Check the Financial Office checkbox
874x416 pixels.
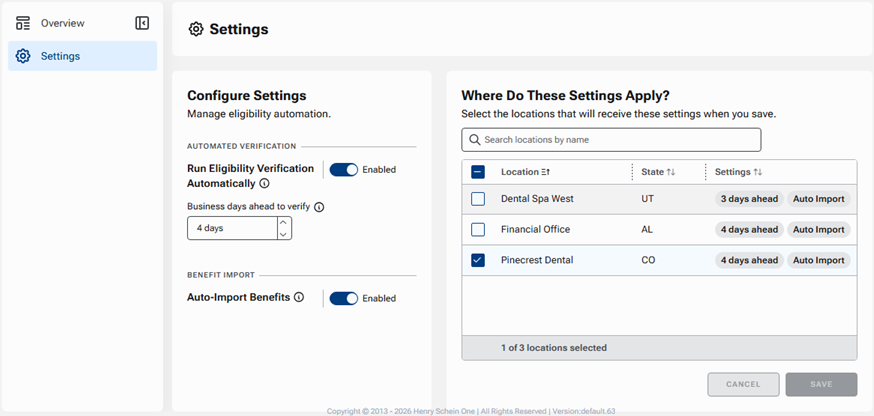(478, 229)
